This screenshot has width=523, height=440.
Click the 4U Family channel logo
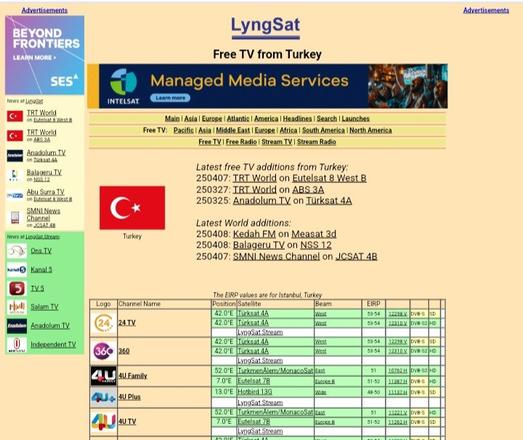click(x=103, y=376)
